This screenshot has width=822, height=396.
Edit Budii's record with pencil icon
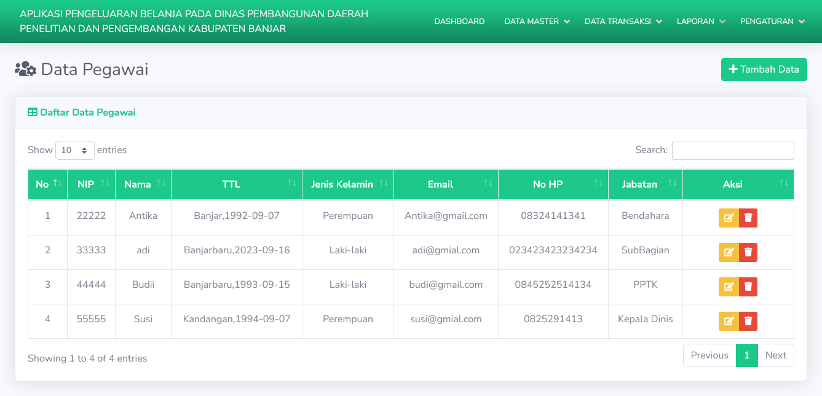coord(729,286)
